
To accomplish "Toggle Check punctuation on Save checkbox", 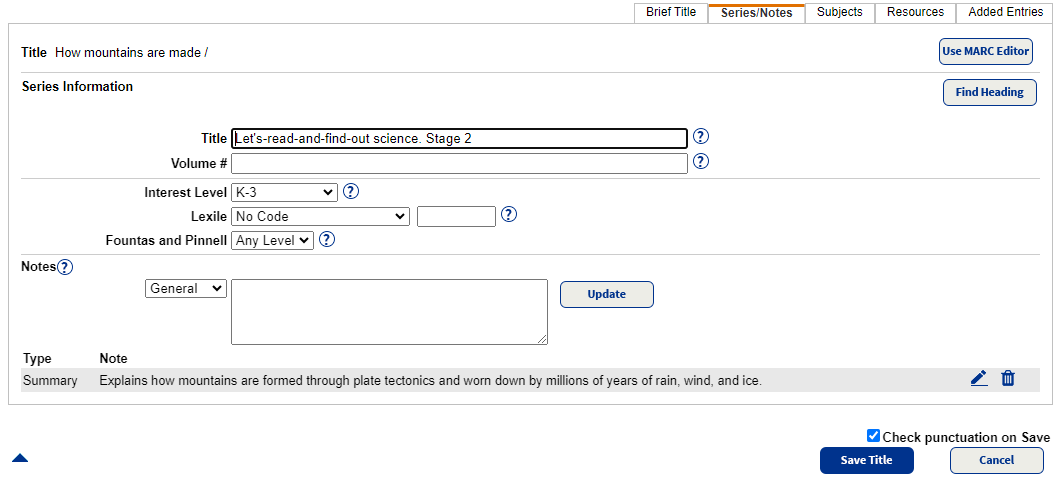I will coord(873,436).
